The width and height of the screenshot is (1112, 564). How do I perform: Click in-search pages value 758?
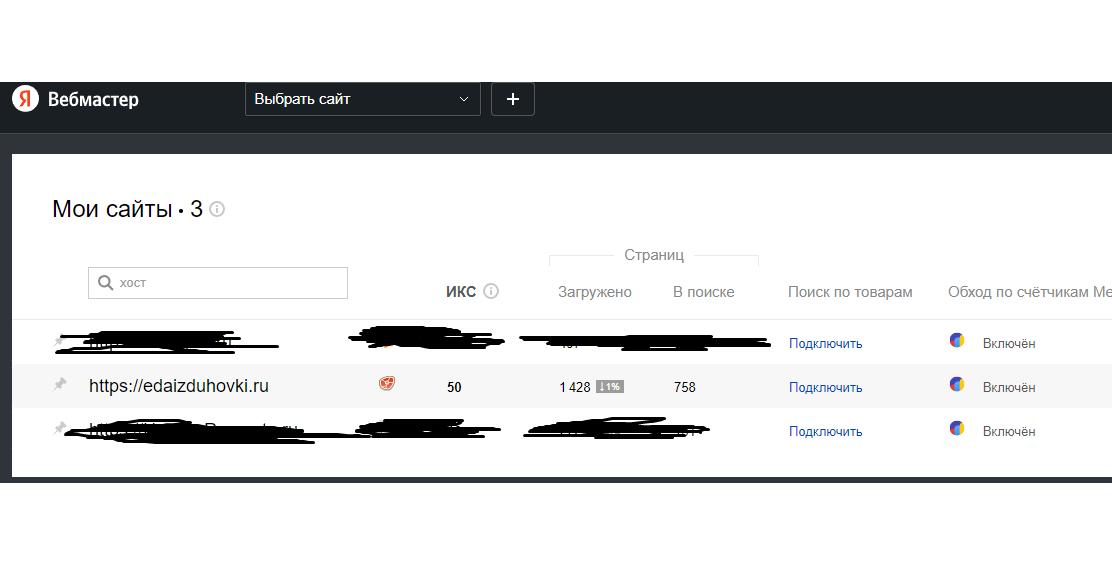684,387
